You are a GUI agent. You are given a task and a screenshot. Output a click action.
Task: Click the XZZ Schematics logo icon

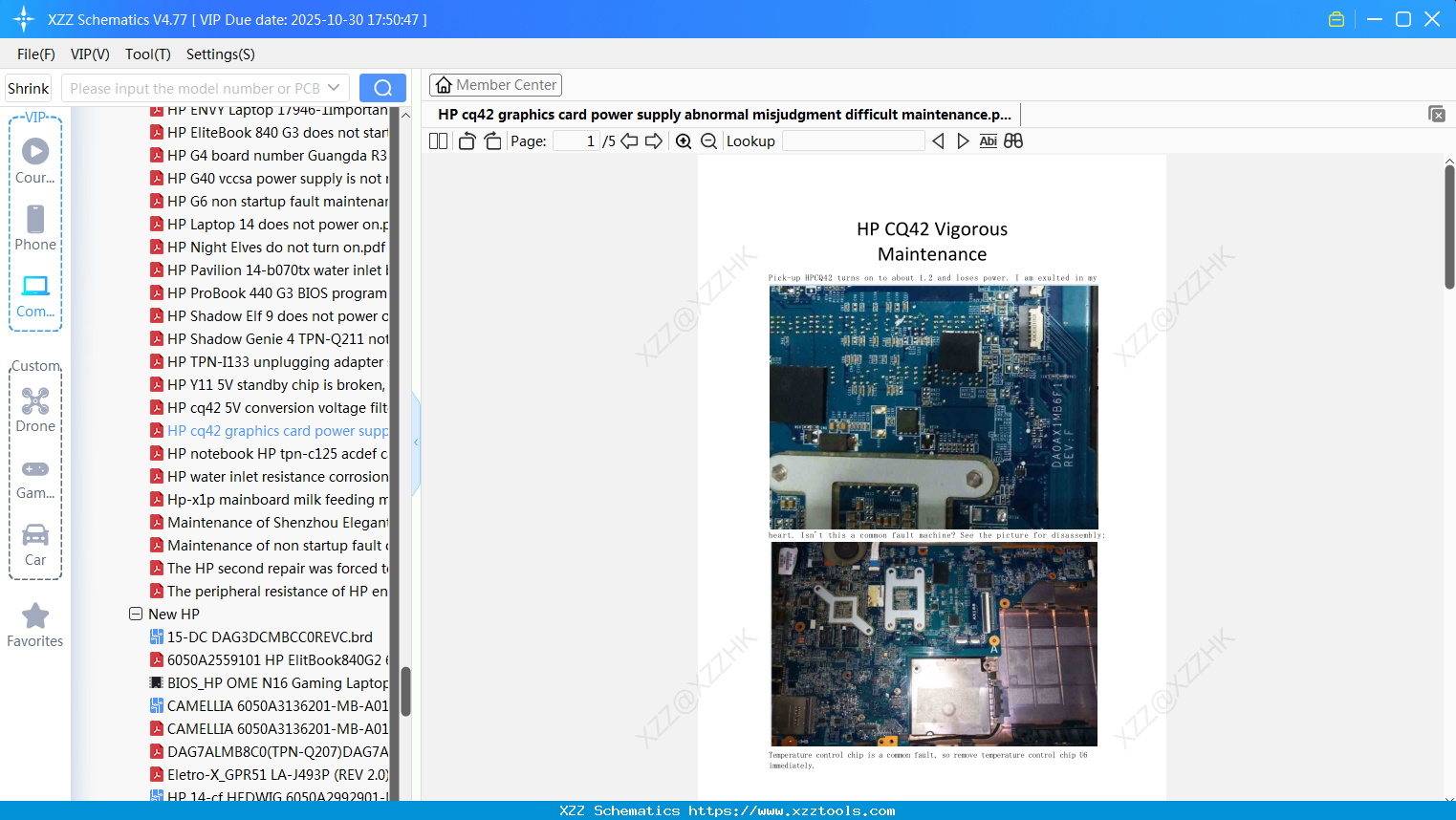click(24, 19)
